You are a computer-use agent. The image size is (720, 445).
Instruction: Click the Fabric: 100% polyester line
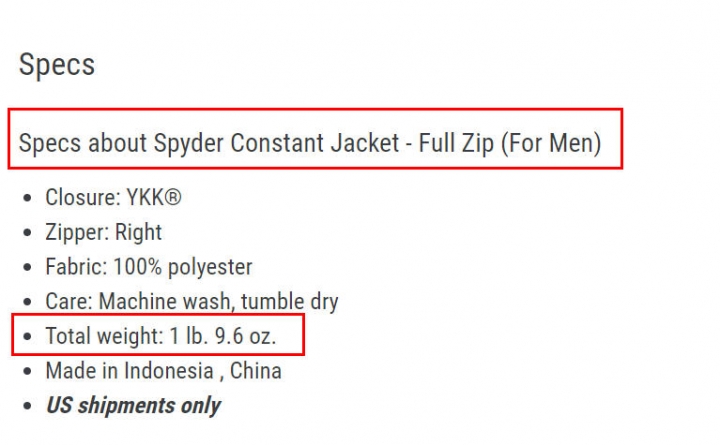(x=149, y=267)
